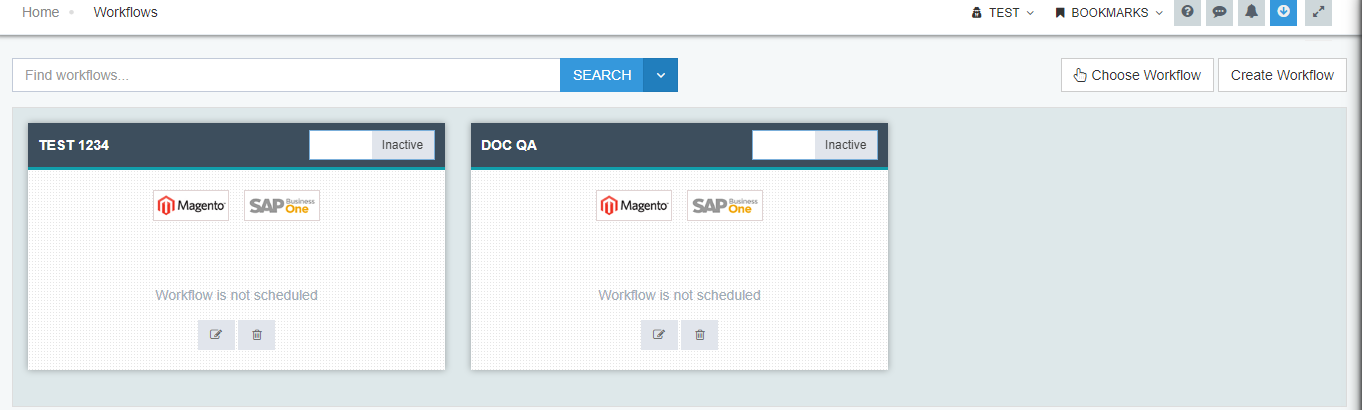The width and height of the screenshot is (1362, 410).
Task: Click the help question mark icon
Action: click(x=1187, y=13)
